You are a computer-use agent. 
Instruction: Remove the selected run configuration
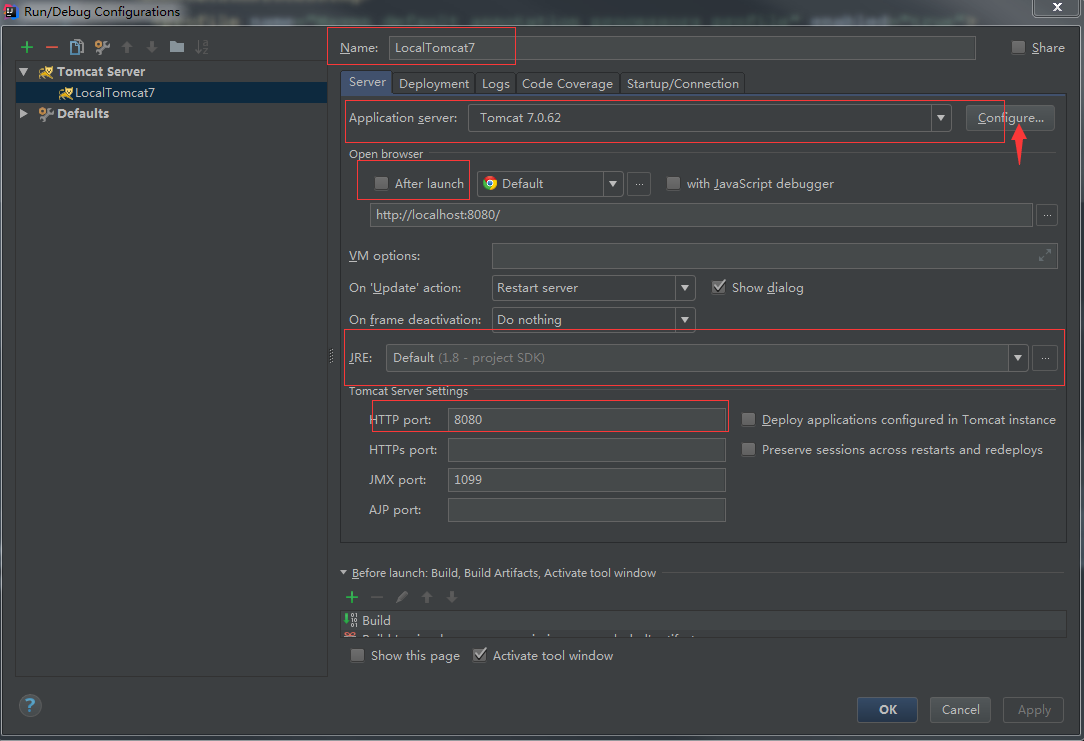click(52, 47)
